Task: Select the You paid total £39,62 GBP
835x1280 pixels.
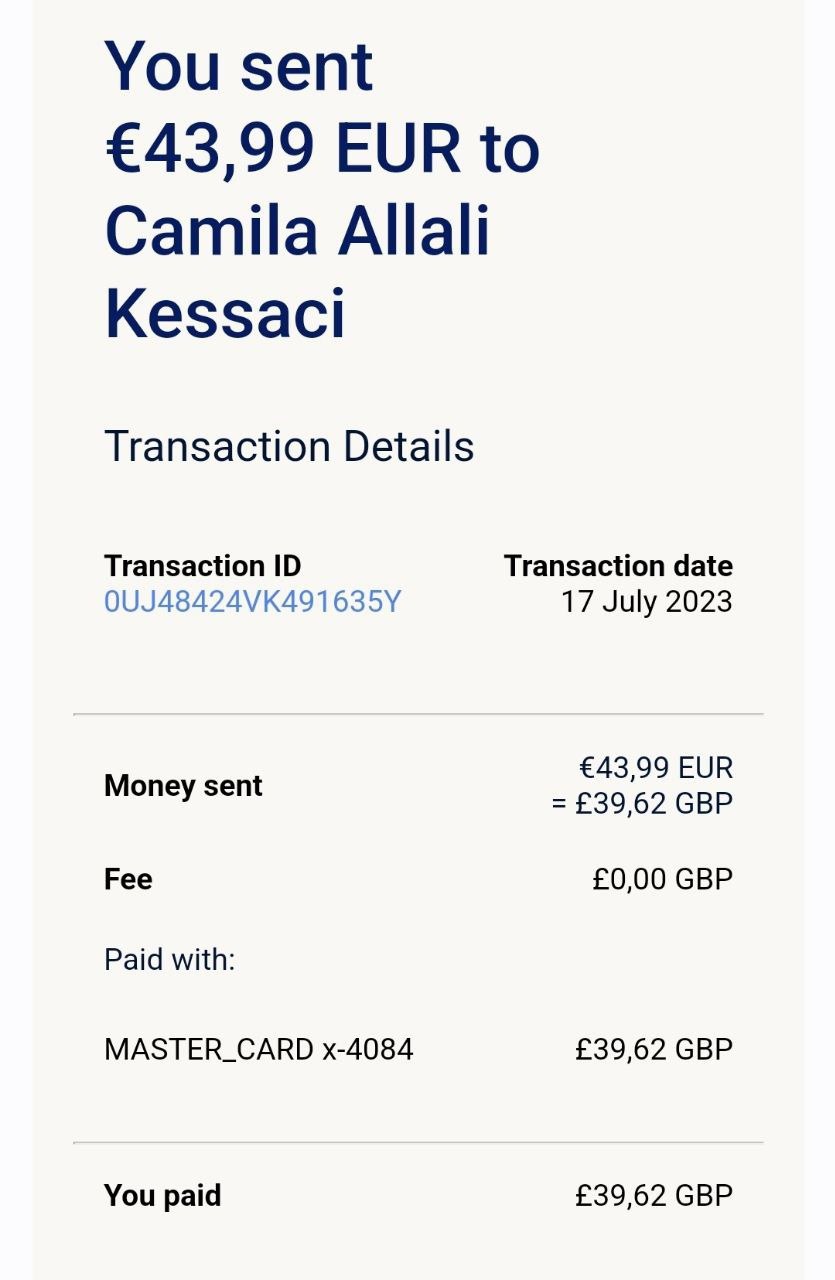Action: coord(654,1196)
